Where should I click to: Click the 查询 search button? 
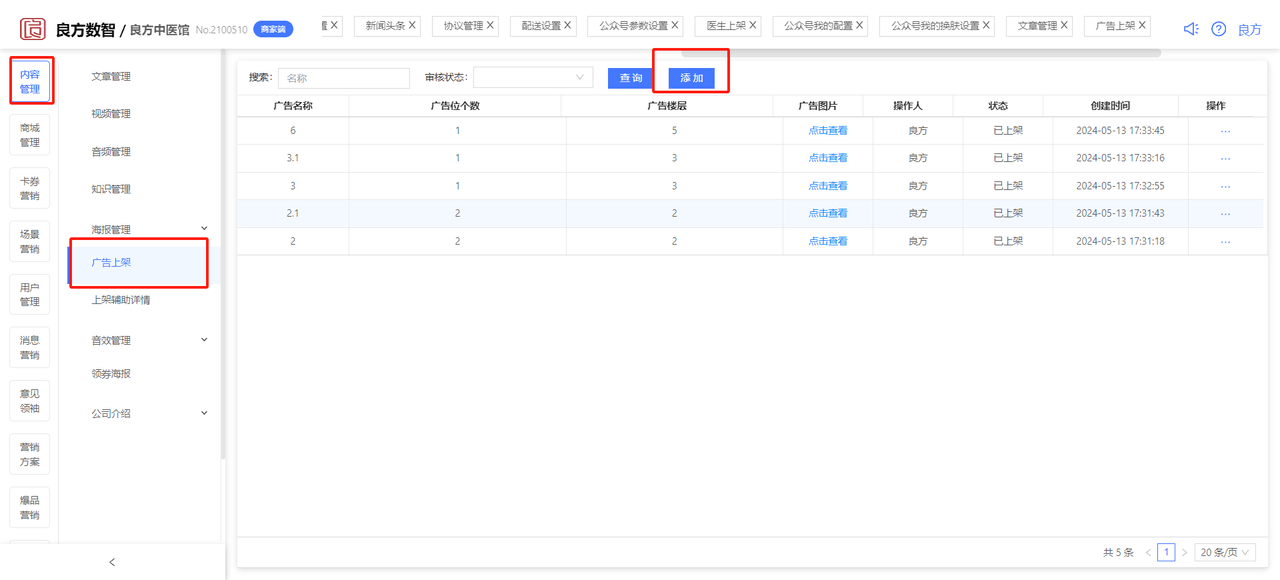click(x=631, y=78)
